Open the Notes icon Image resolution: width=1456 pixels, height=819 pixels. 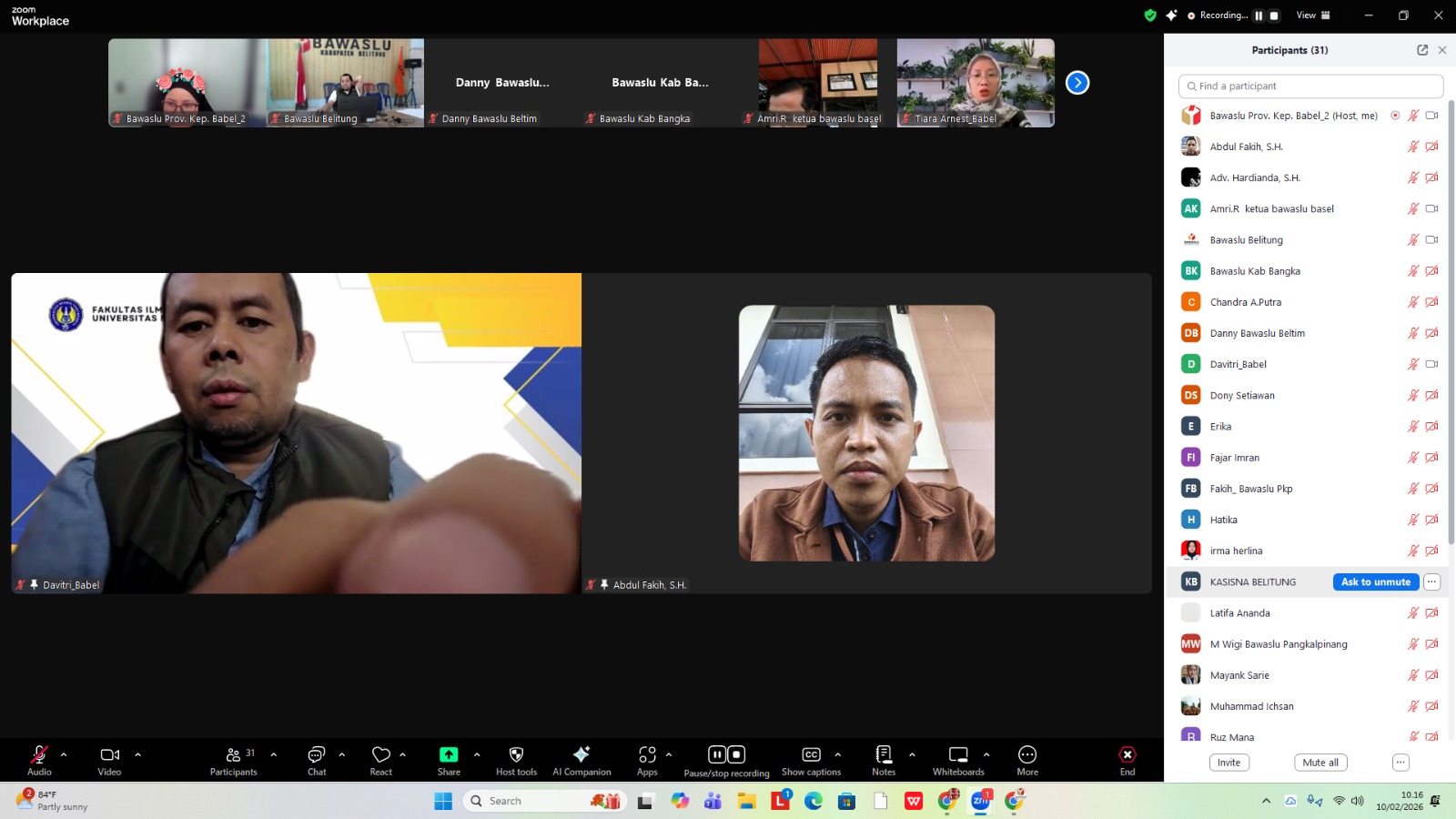pos(884,755)
